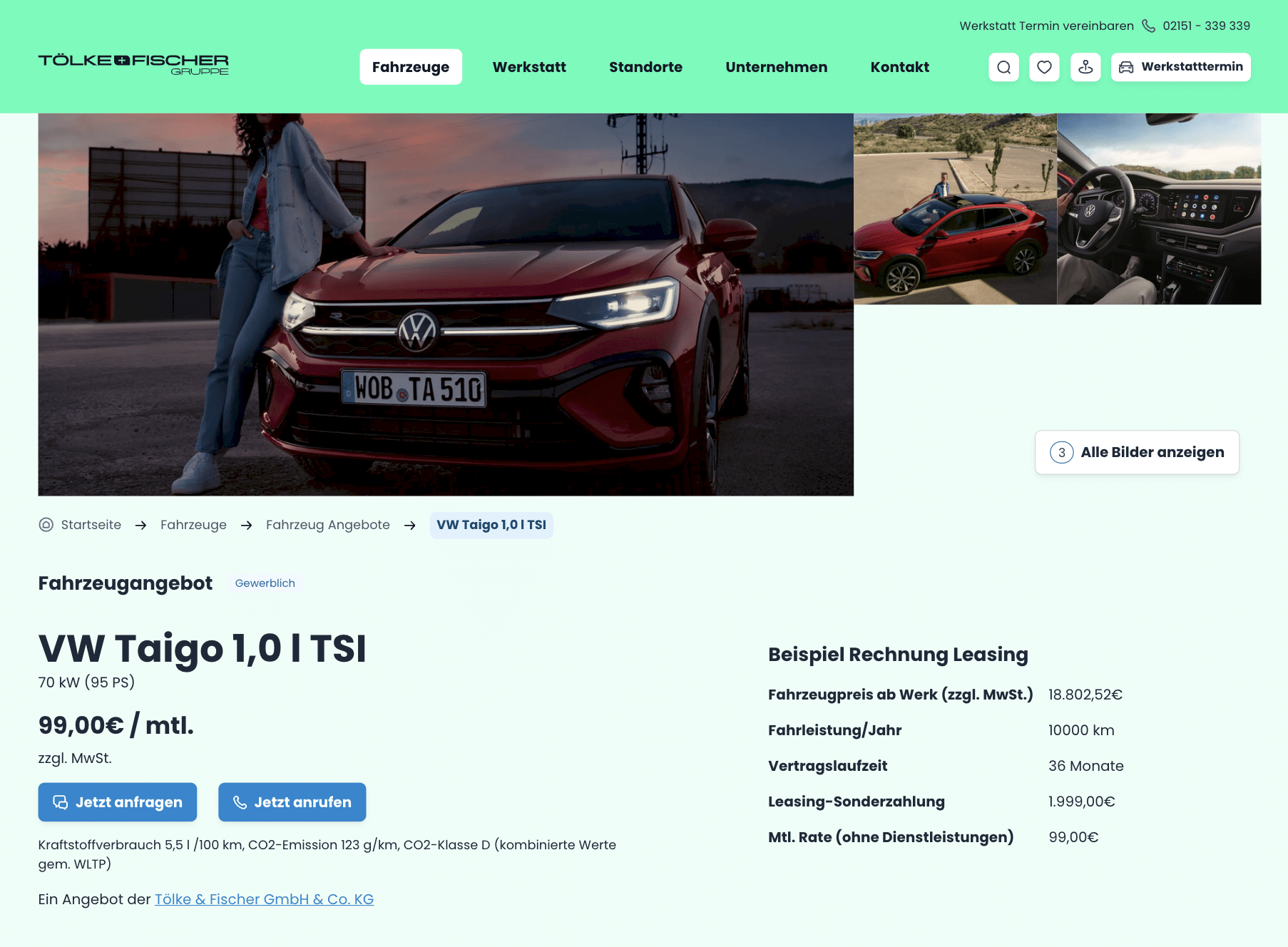Open the Unternehmen menu

[x=776, y=67]
